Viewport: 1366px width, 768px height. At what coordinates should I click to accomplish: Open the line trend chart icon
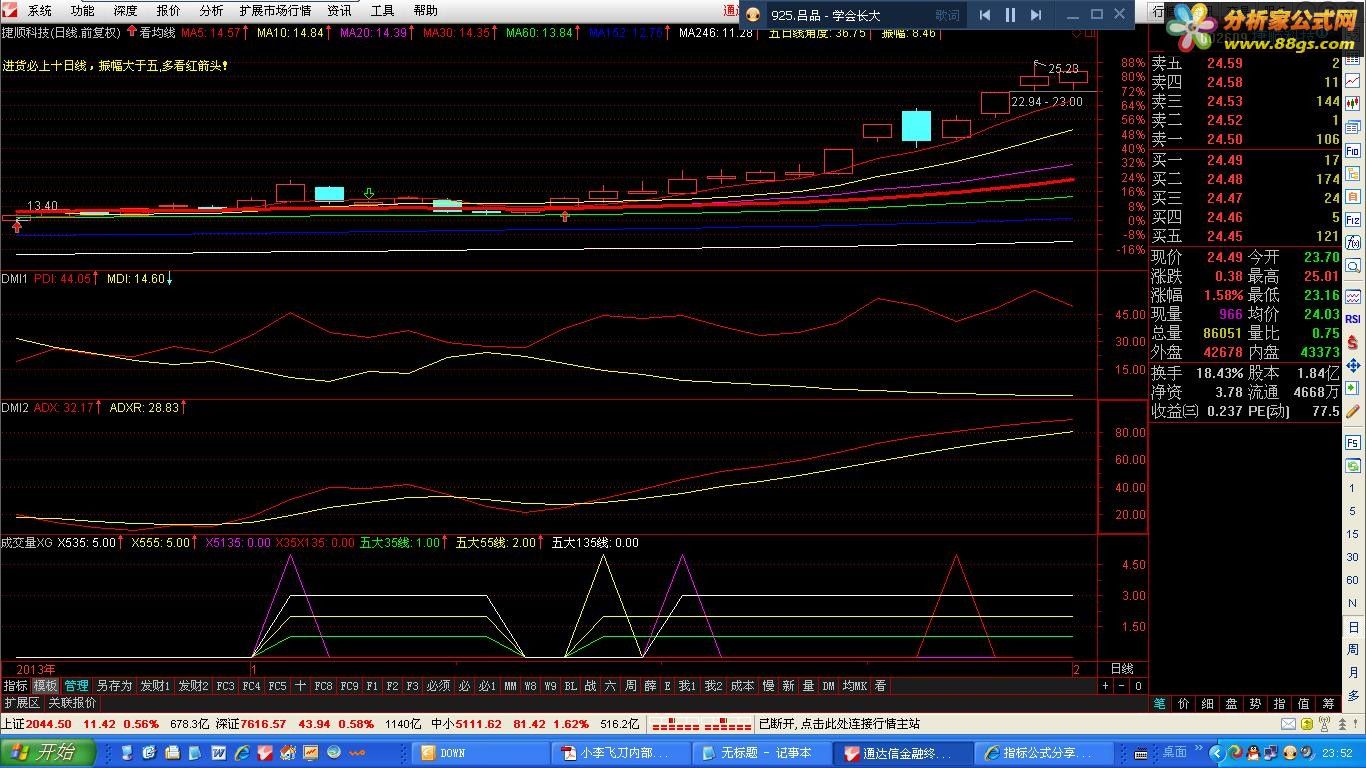click(x=1353, y=81)
